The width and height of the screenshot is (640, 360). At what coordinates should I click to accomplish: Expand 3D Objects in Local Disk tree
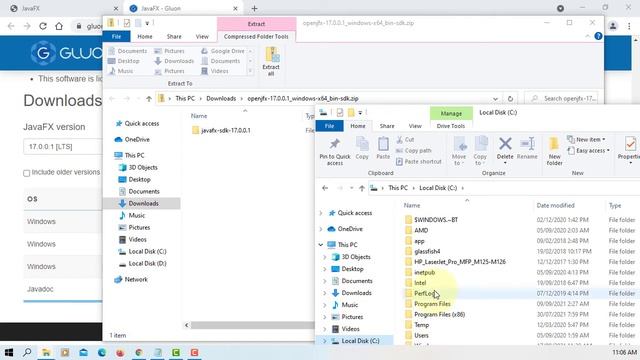tap(325, 257)
